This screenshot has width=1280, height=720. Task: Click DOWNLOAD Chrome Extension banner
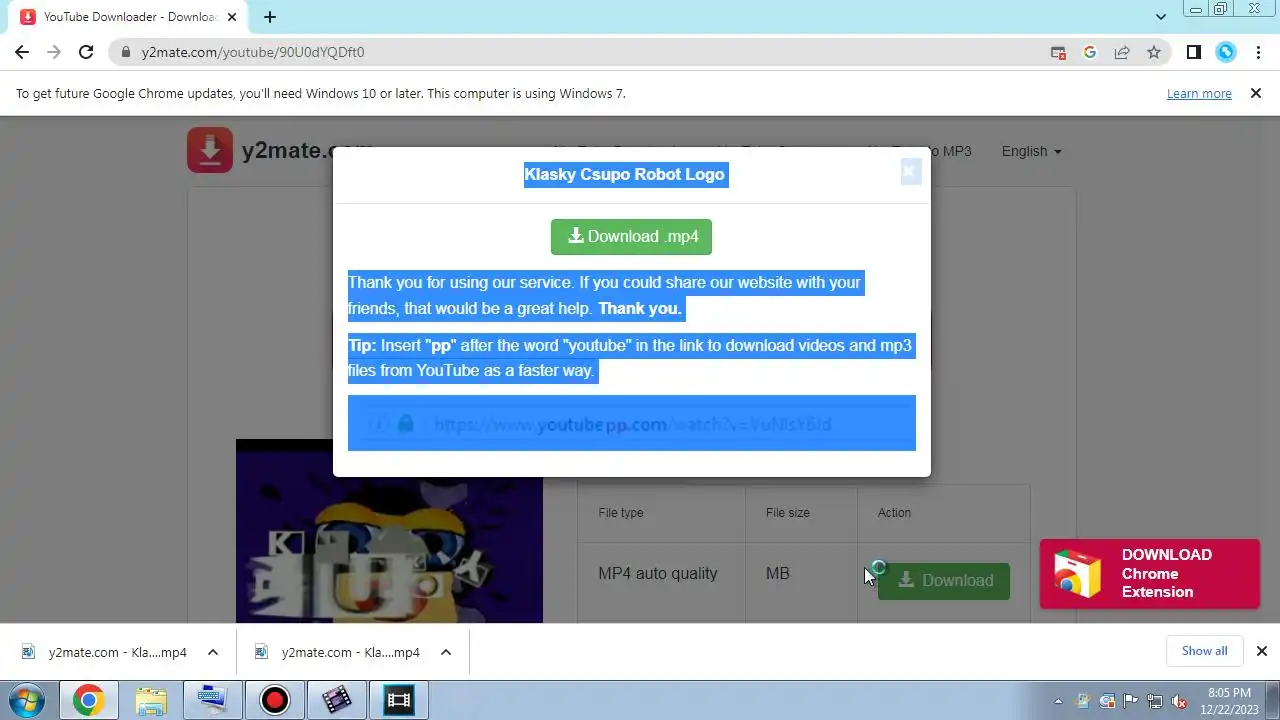pyautogui.click(x=1149, y=574)
